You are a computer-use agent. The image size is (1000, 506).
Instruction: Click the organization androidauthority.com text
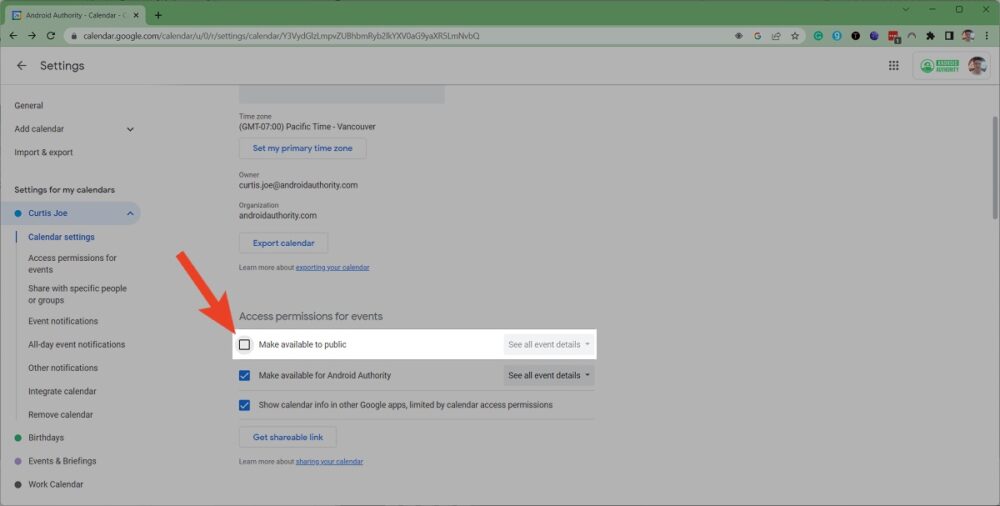click(277, 216)
